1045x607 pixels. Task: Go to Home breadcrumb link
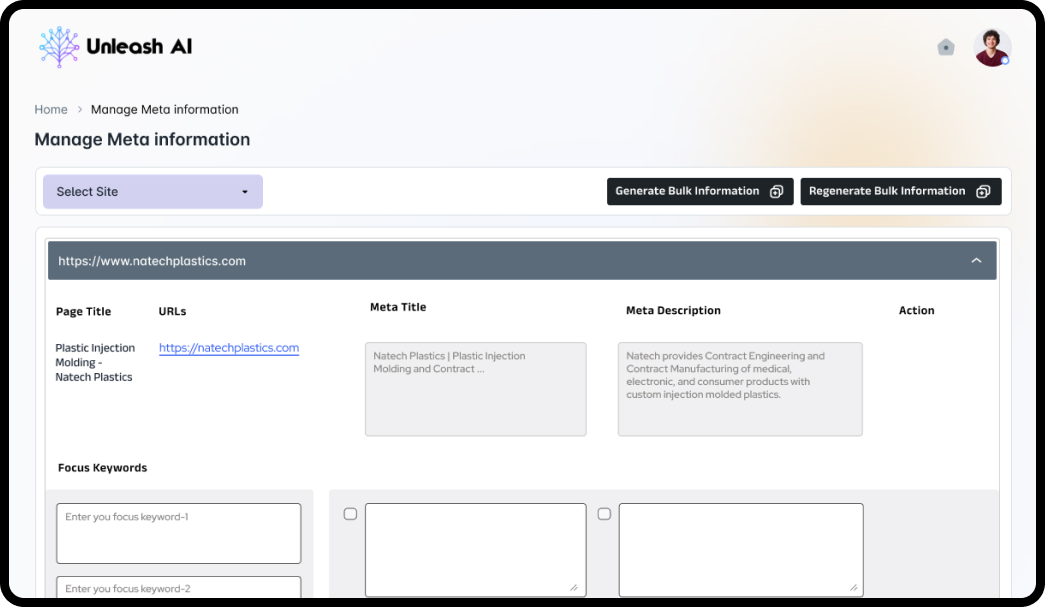pyautogui.click(x=51, y=109)
